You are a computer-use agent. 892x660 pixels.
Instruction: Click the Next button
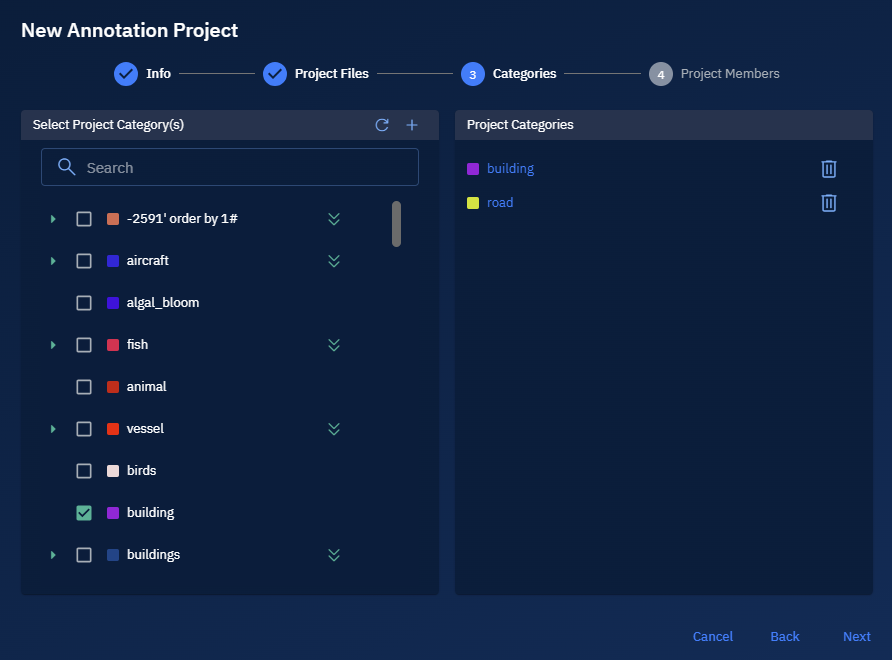pyautogui.click(x=856, y=637)
